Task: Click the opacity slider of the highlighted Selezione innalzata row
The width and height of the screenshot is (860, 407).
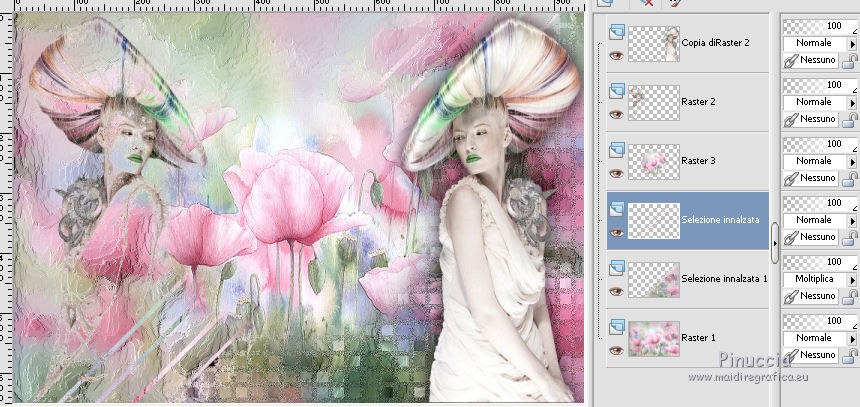Action: [x=820, y=203]
